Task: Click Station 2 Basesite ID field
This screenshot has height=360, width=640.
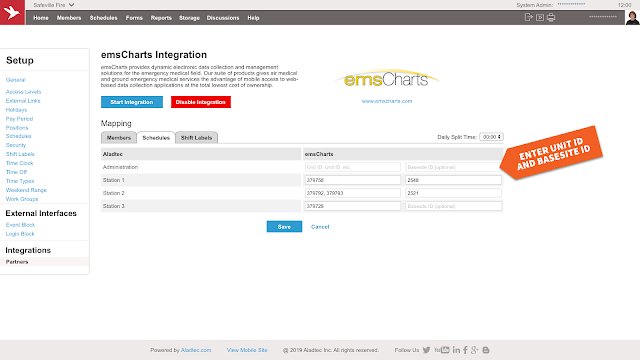Action: (453, 193)
